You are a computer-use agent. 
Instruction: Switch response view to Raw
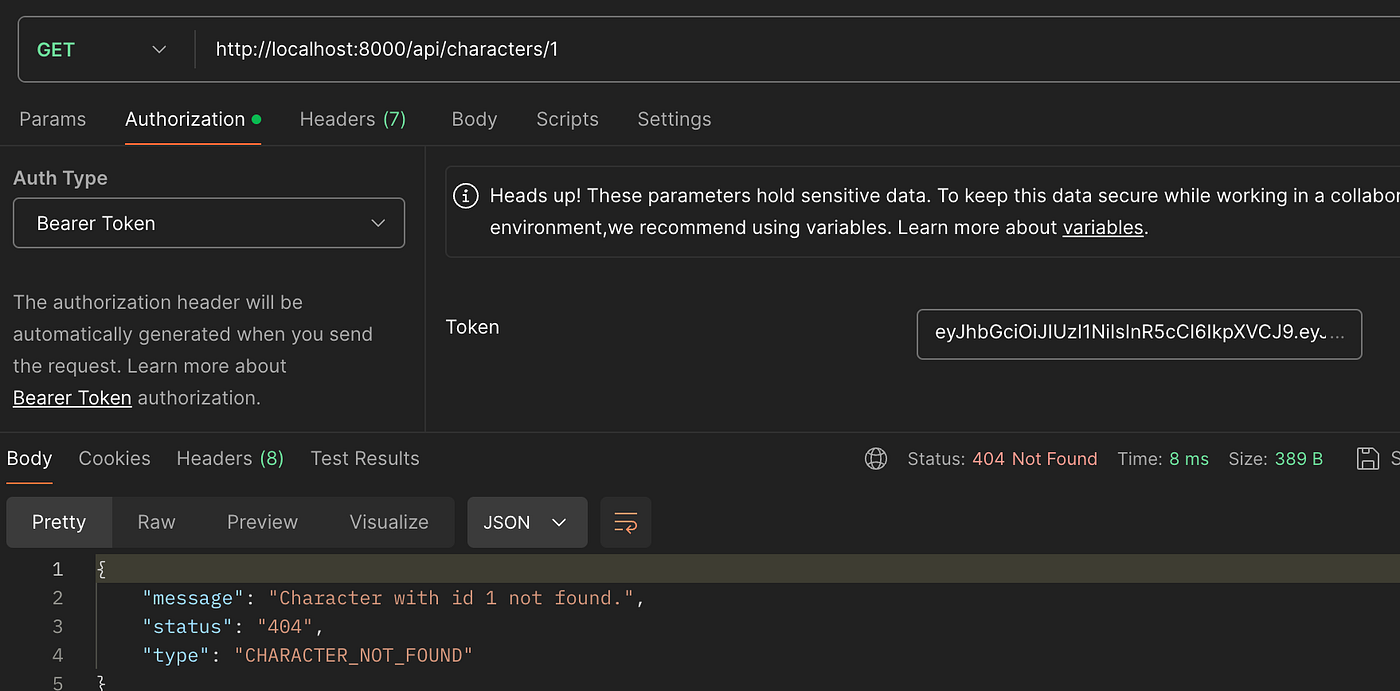[x=156, y=522]
